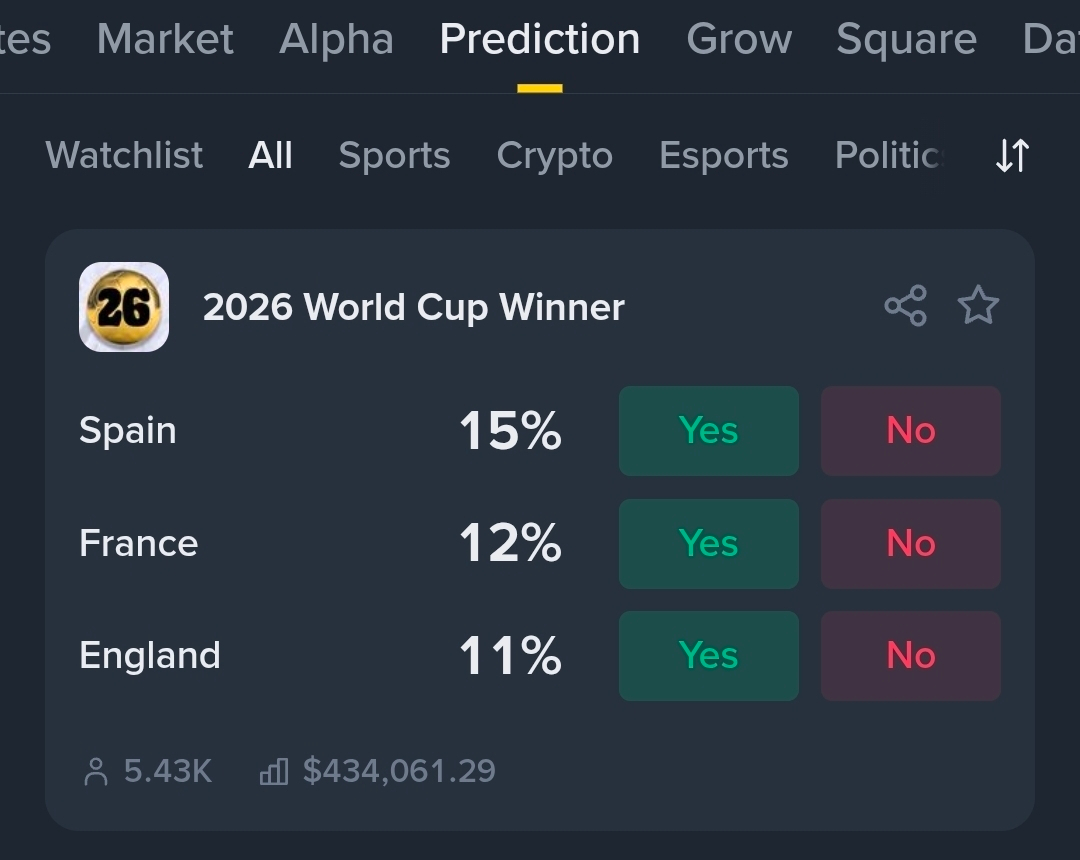The width and height of the screenshot is (1080, 860).
Task: Add World Cup market to watchlist star
Action: (x=978, y=306)
